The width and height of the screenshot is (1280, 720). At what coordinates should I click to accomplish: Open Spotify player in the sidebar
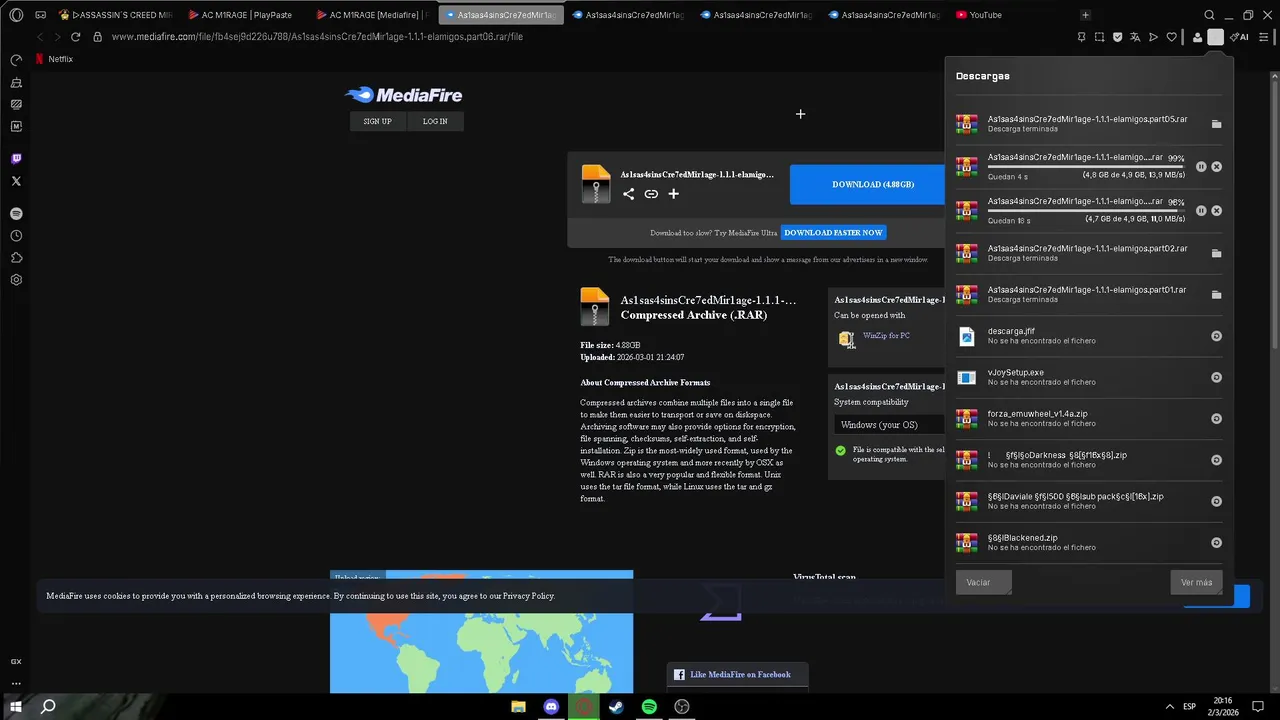pyautogui.click(x=16, y=214)
